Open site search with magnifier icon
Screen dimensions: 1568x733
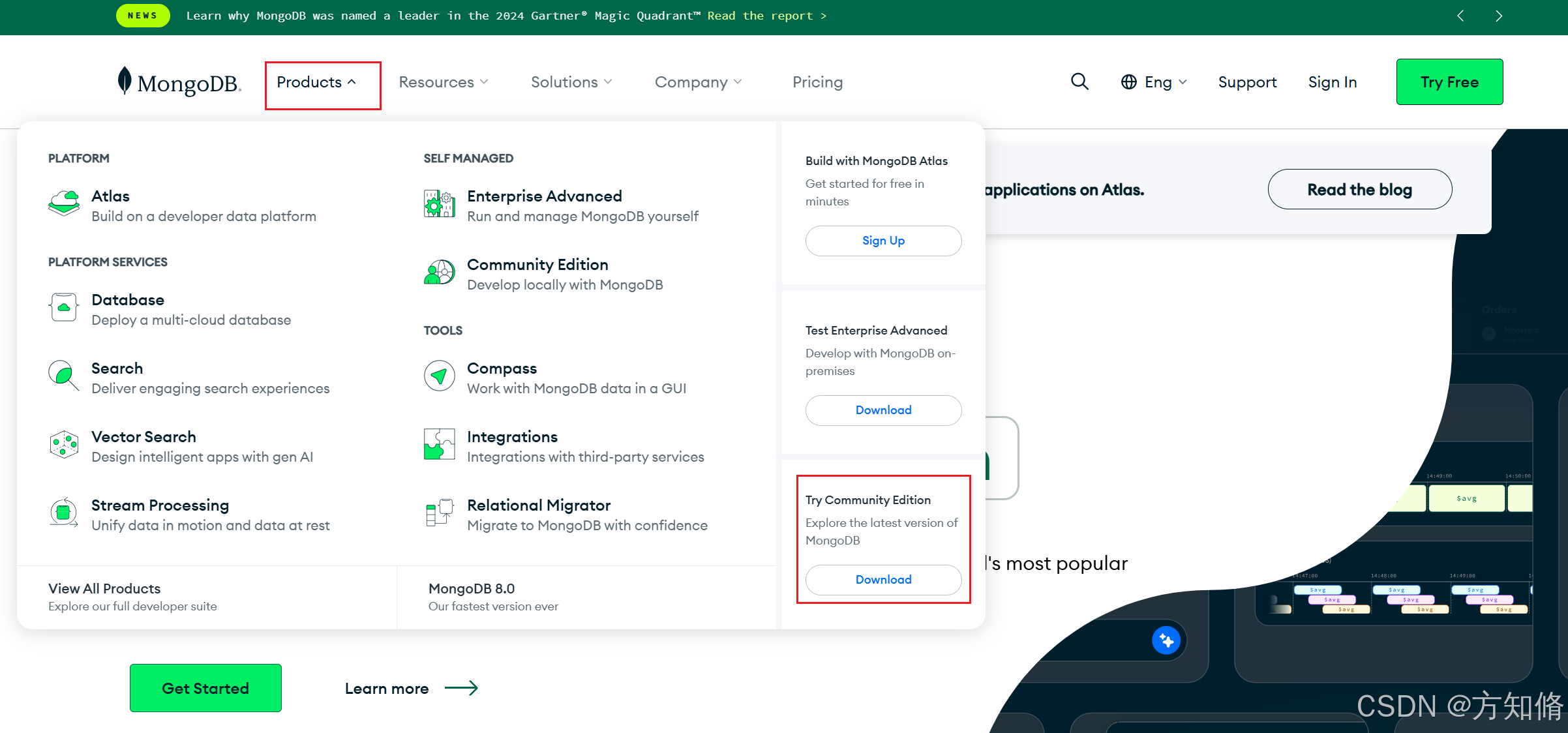coord(1079,82)
